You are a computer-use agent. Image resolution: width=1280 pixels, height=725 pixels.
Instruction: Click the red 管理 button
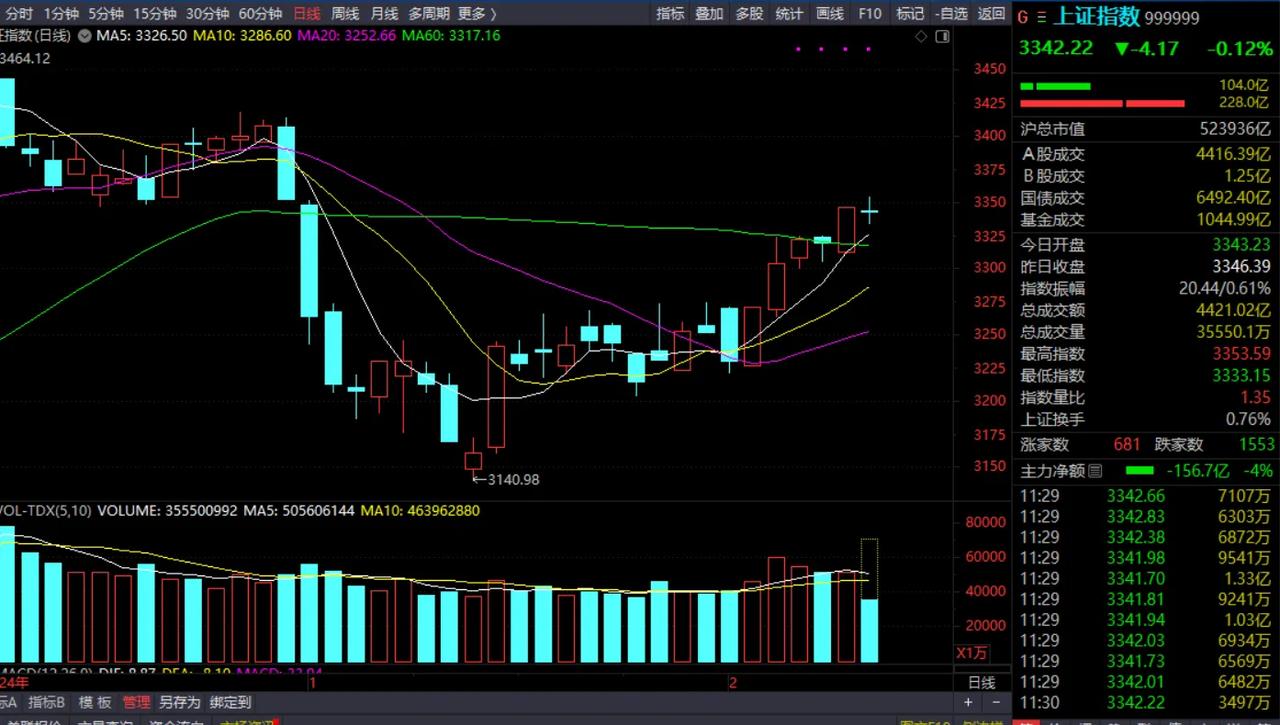136,703
